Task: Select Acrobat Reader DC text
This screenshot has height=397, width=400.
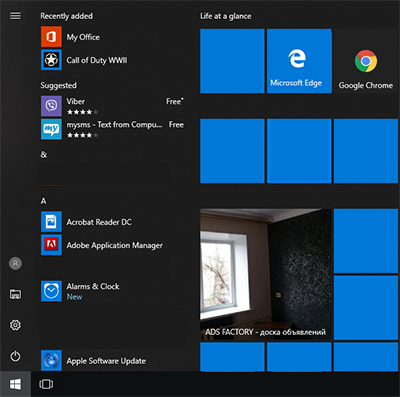Action: click(x=99, y=222)
